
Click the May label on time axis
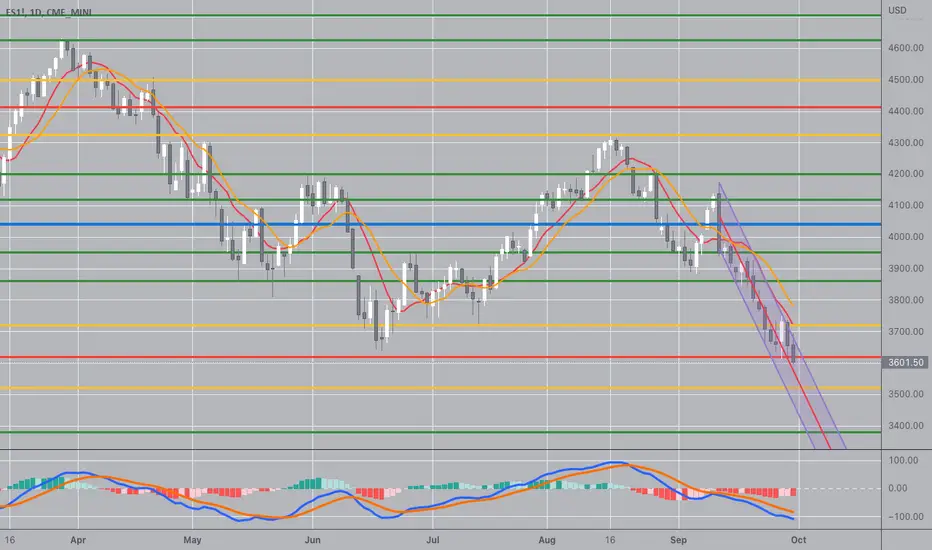[192, 540]
